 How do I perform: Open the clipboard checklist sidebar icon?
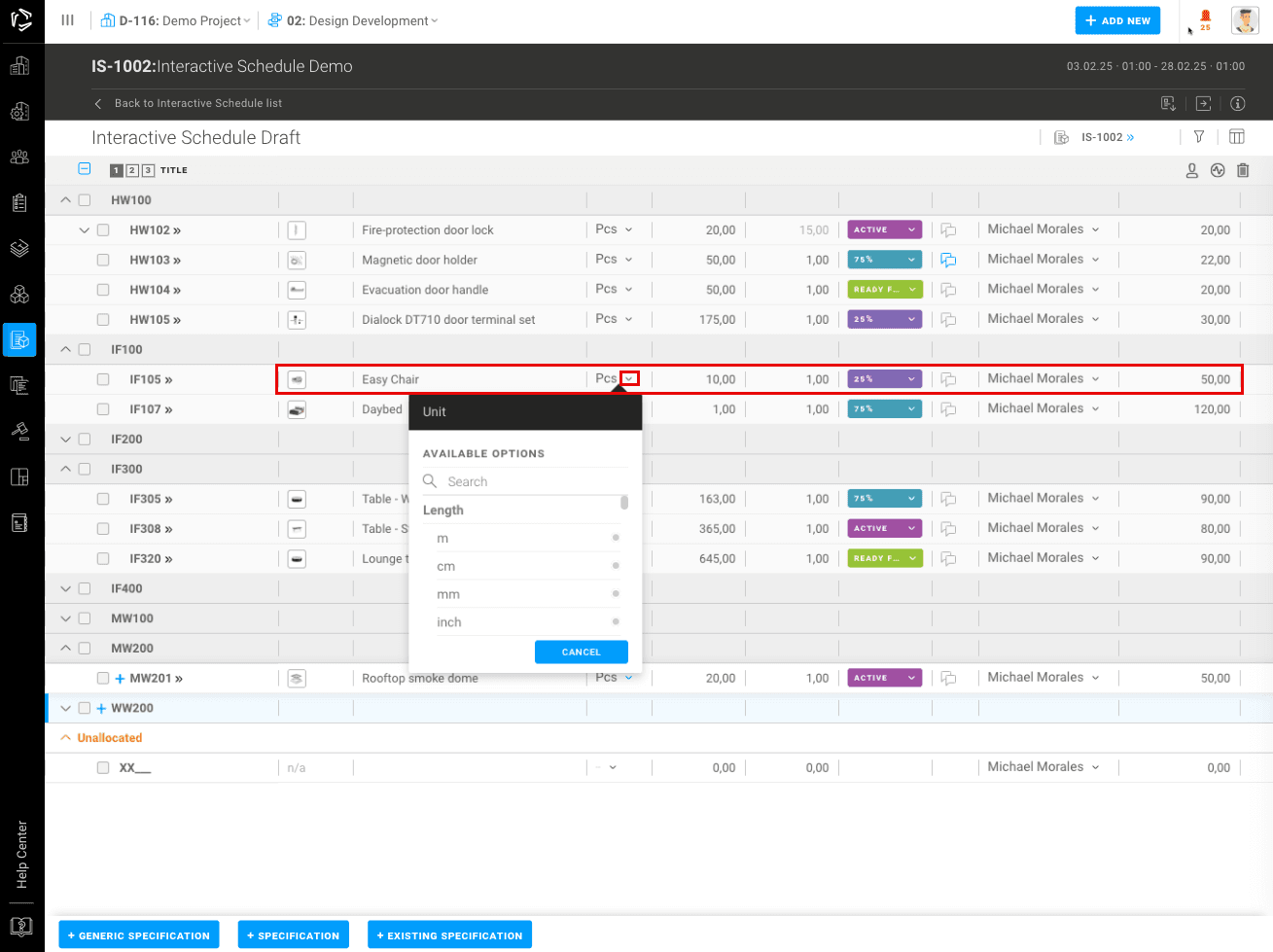tap(19, 202)
